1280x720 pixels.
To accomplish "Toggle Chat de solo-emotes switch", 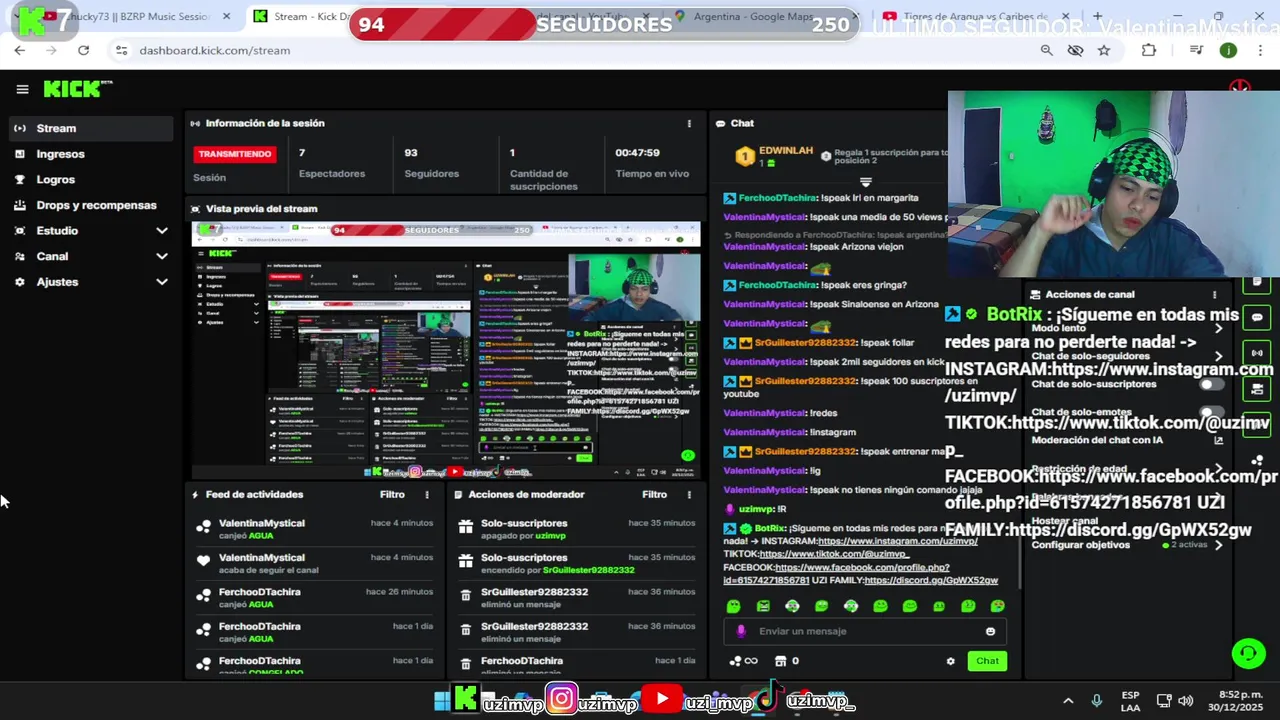I will coord(1212,412).
